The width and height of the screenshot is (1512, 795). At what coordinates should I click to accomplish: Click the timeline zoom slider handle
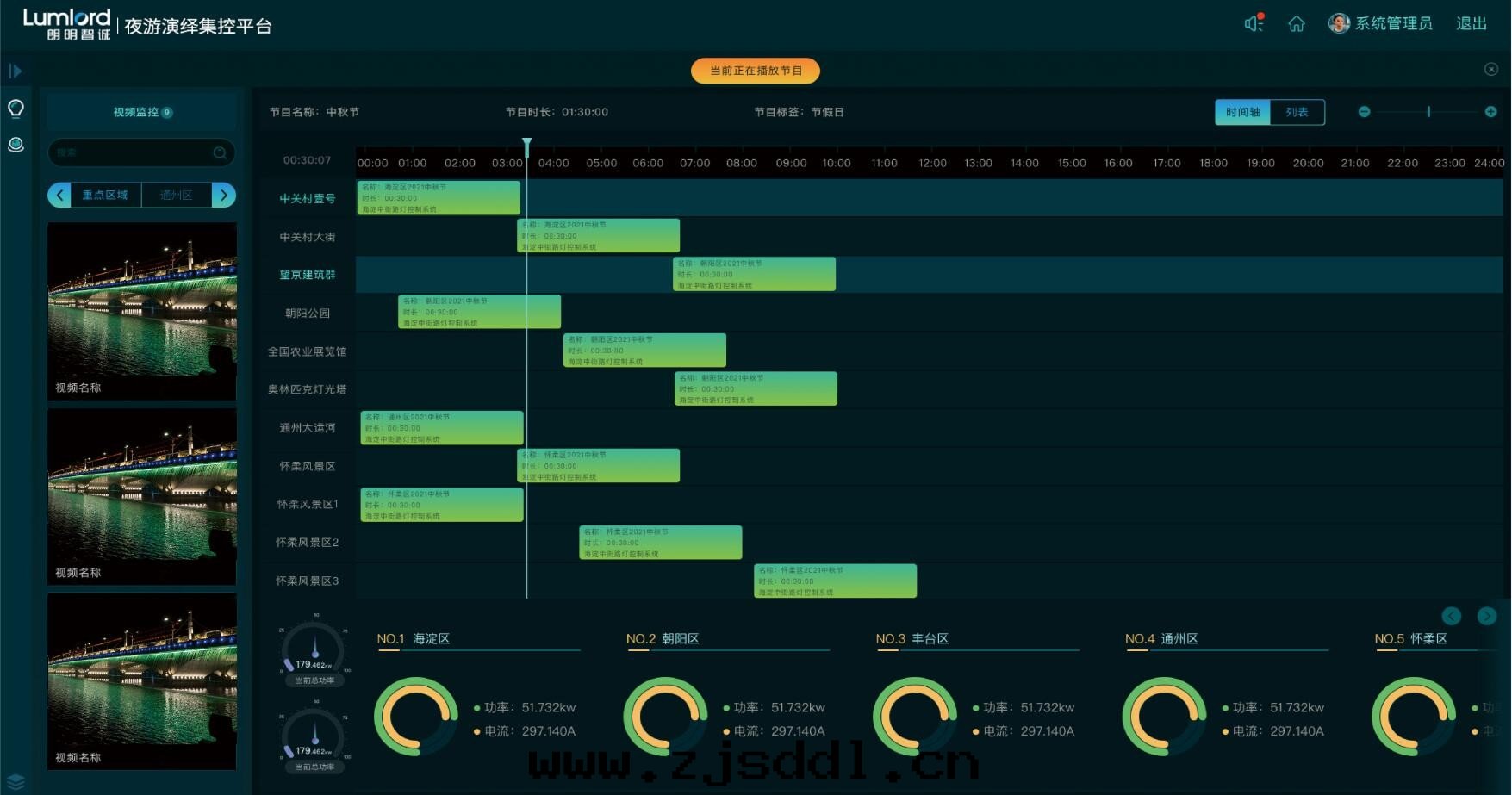tap(1428, 112)
